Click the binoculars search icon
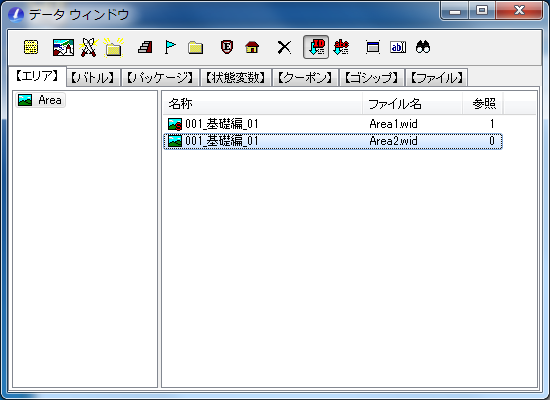This screenshot has height=400, width=550. coord(423,47)
